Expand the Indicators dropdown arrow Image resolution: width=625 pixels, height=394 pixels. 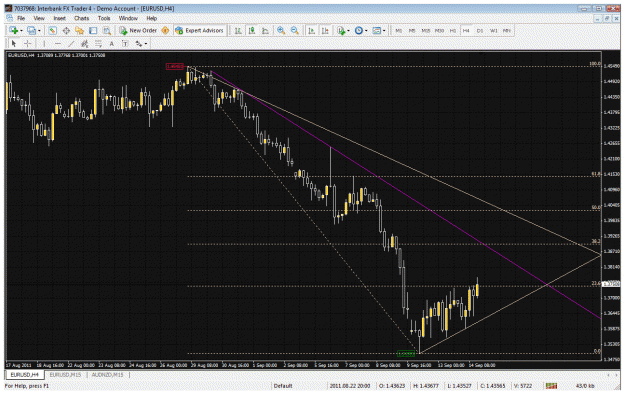click(348, 31)
